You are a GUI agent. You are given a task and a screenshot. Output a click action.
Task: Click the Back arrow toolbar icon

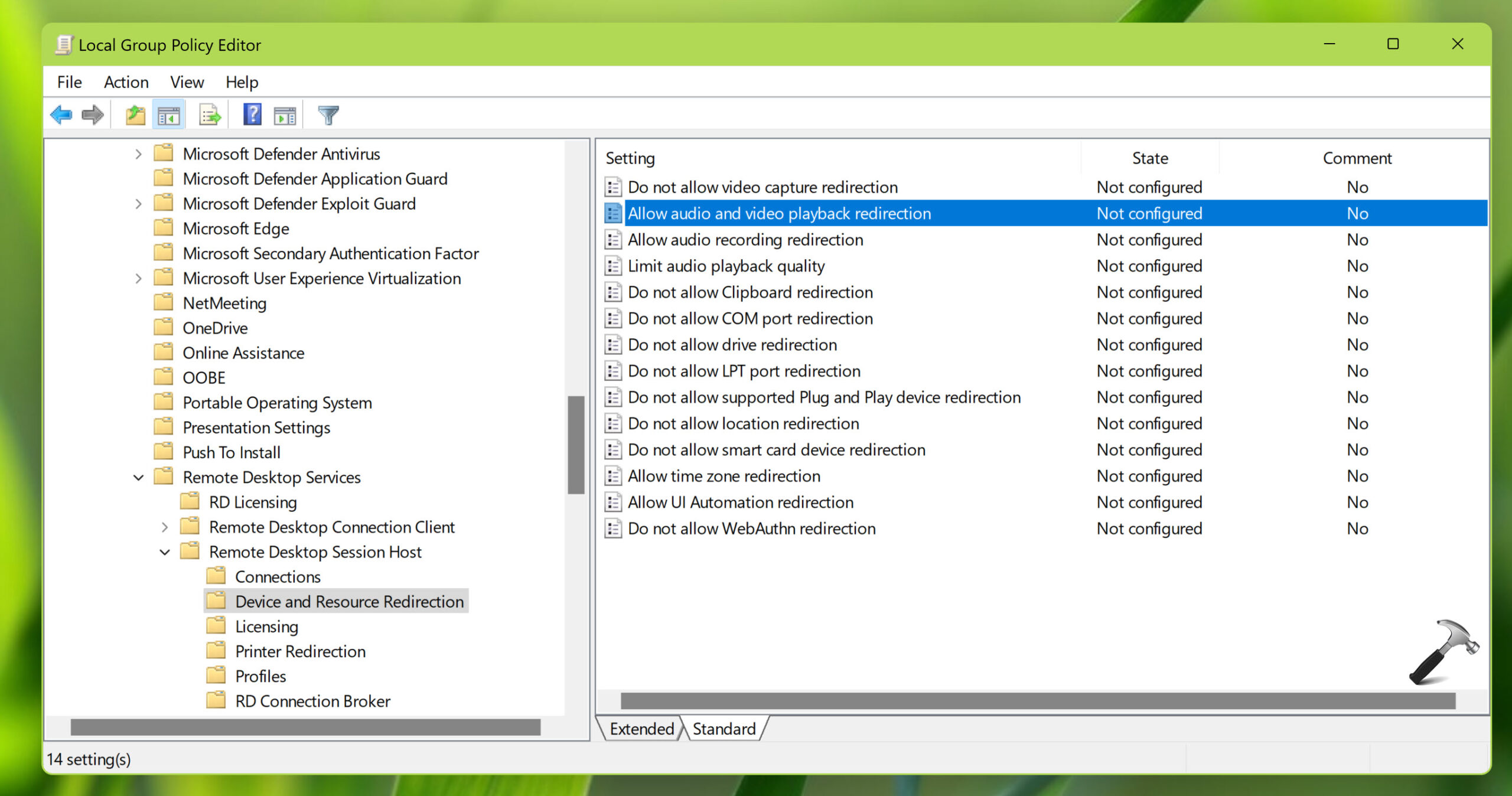point(61,115)
